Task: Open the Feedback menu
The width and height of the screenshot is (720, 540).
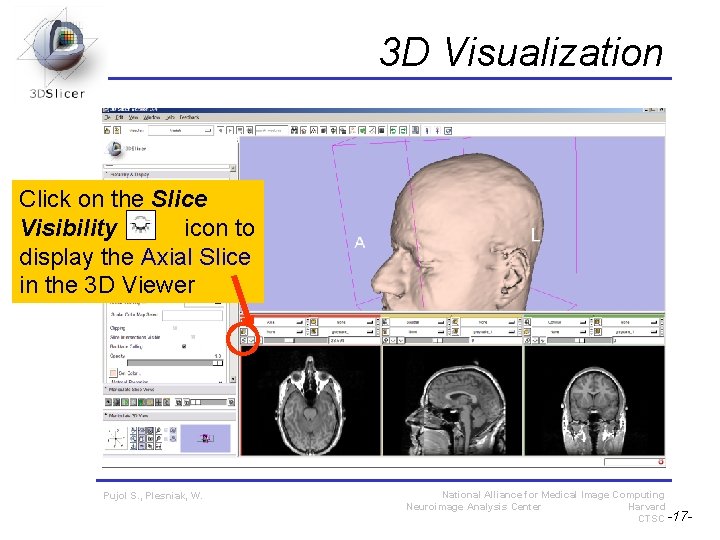Action: click(189, 117)
